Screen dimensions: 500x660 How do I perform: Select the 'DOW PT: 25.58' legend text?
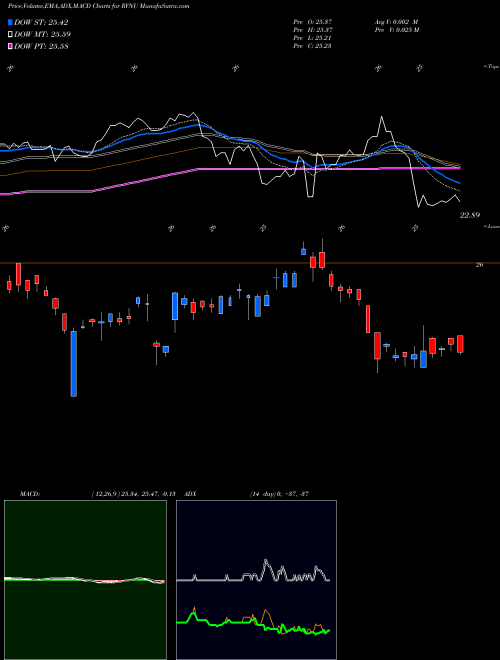click(x=41, y=46)
